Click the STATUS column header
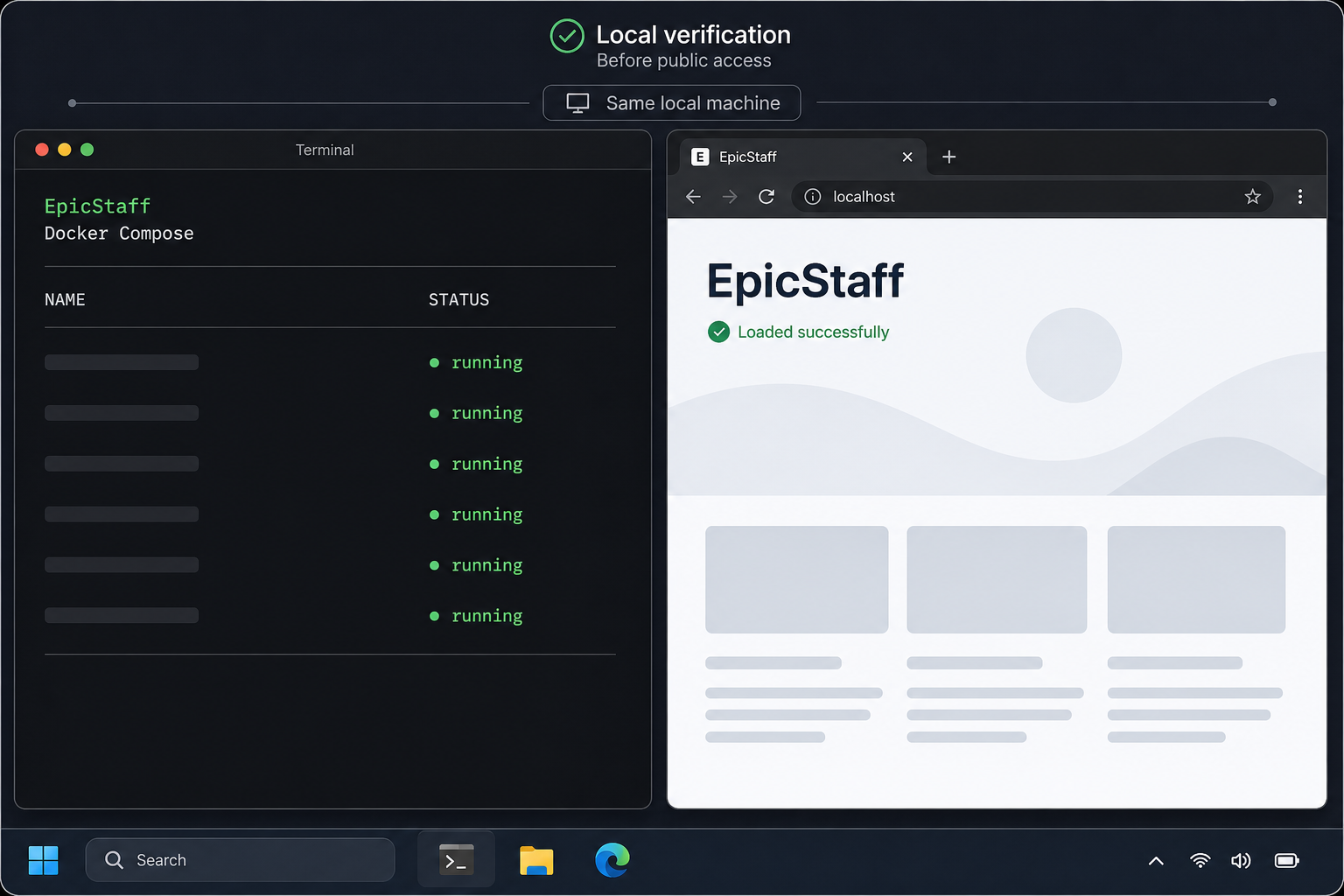1344x896 pixels. point(458,300)
